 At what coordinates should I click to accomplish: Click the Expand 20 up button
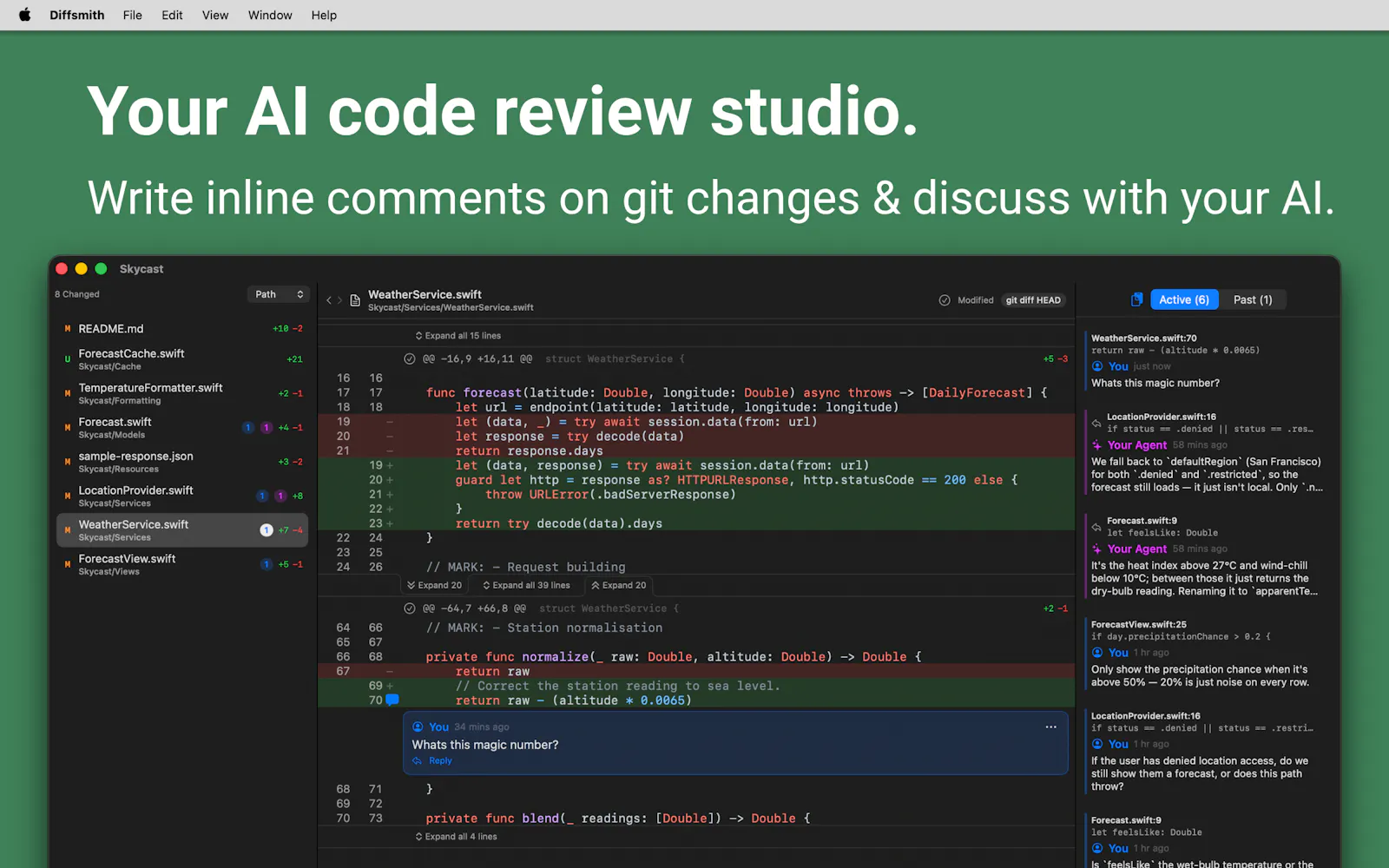618,585
